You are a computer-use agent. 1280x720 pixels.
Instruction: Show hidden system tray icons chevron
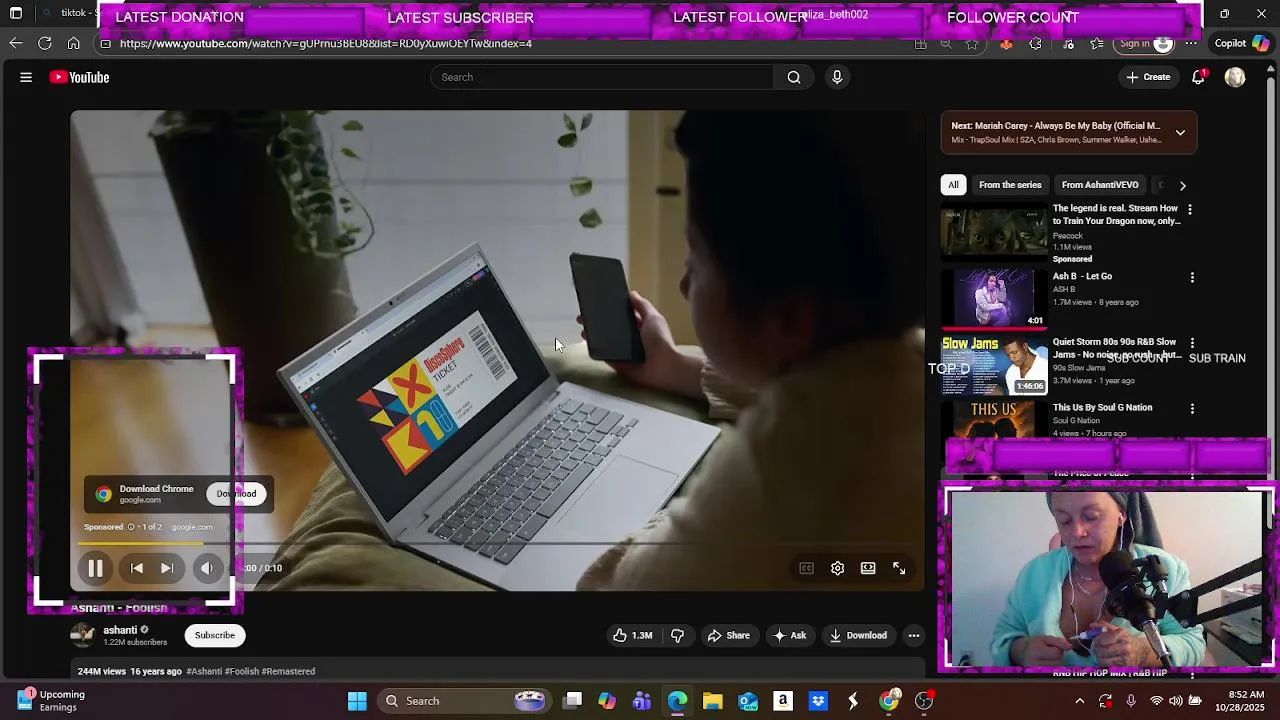(x=1080, y=701)
